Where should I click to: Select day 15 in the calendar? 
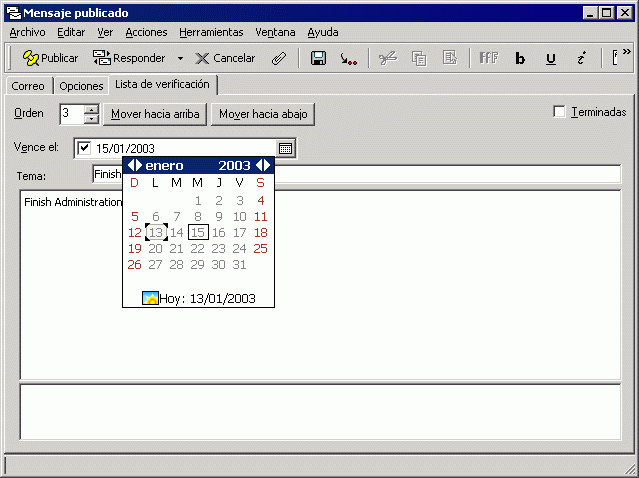(x=198, y=232)
